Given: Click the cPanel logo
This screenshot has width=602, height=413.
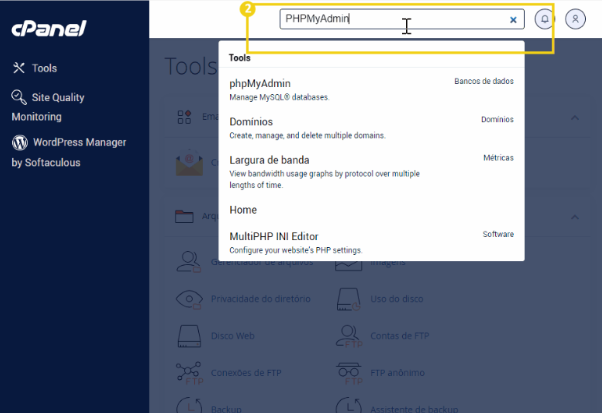Looking at the screenshot, I should (49, 28).
